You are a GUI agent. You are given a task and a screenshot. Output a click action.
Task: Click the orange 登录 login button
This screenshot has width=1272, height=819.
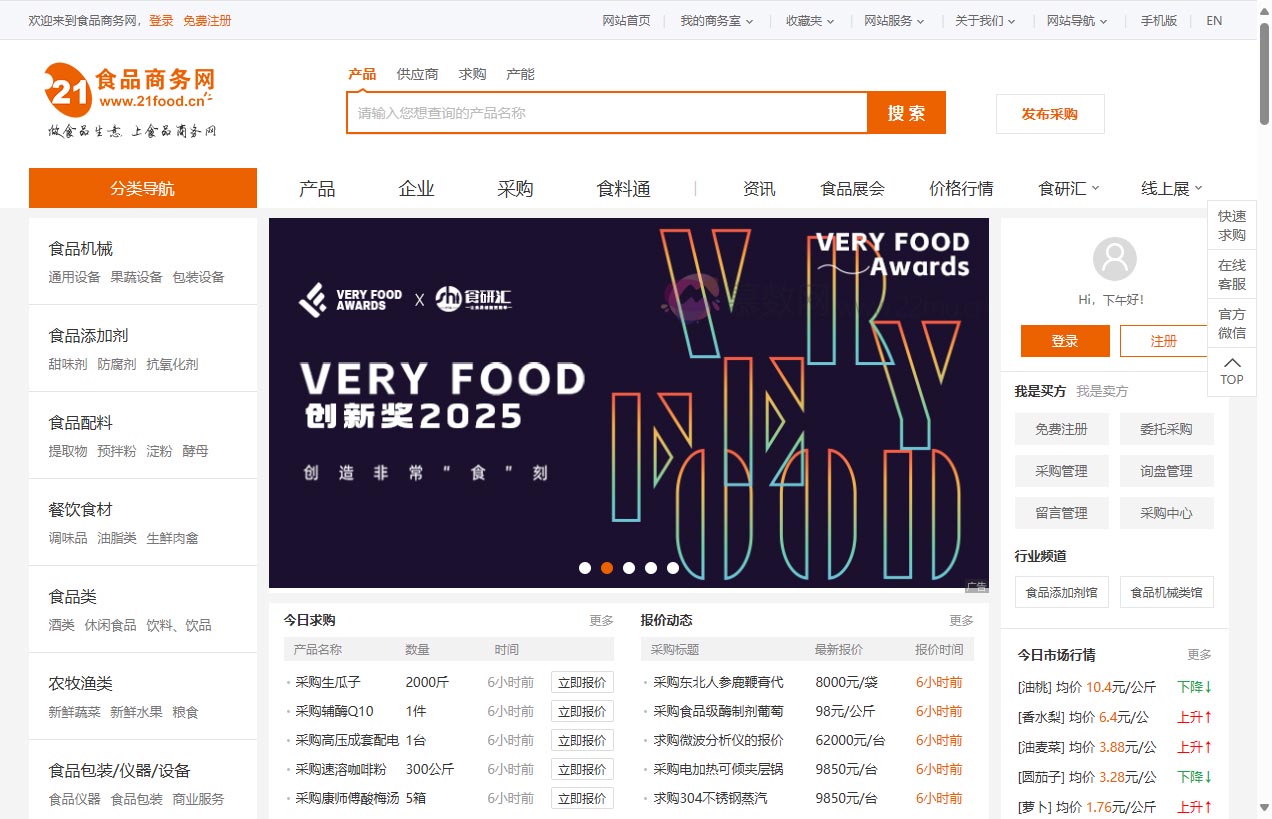(x=1064, y=341)
